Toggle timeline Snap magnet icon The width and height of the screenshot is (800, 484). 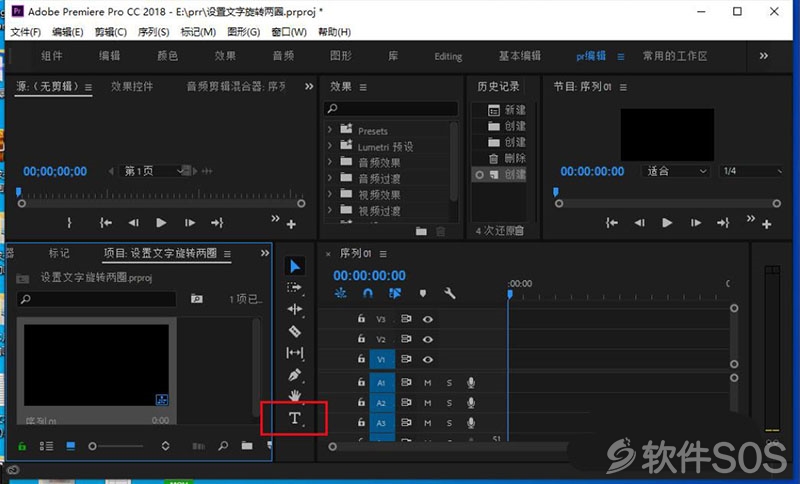[368, 293]
